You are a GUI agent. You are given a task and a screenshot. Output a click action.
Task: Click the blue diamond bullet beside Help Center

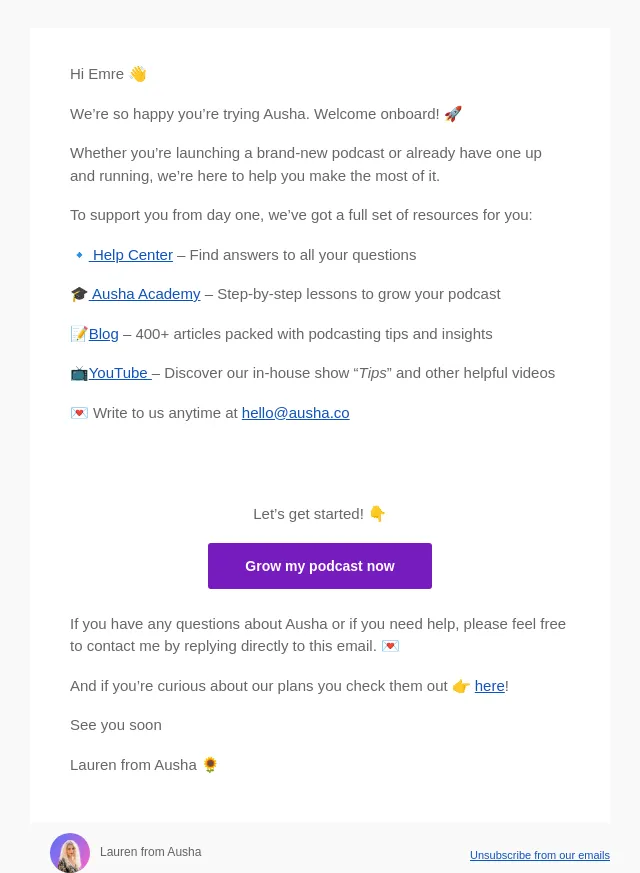click(x=79, y=255)
